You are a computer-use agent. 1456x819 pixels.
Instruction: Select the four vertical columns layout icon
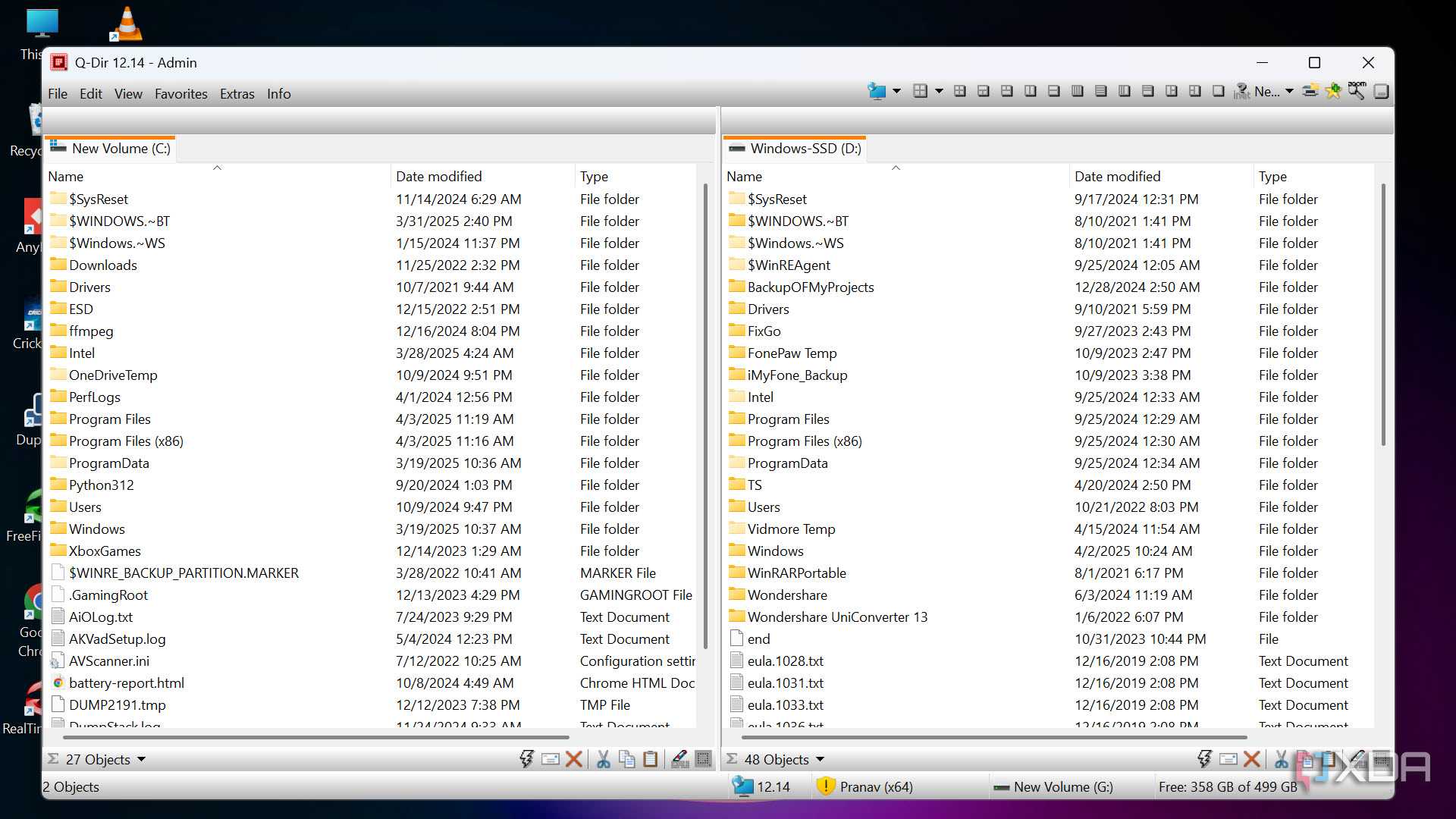coord(1077,91)
